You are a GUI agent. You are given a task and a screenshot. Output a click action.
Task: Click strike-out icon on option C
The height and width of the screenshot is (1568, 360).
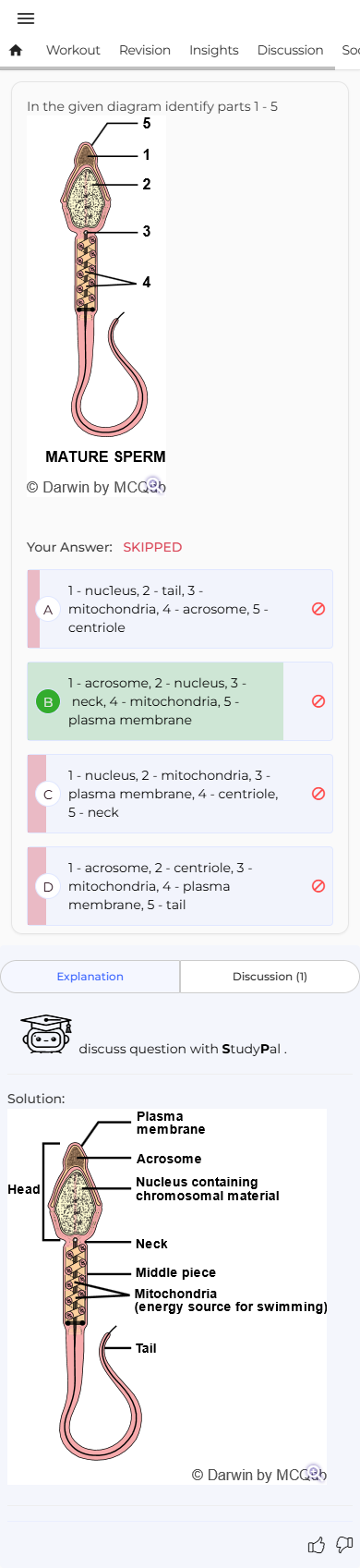click(x=318, y=794)
